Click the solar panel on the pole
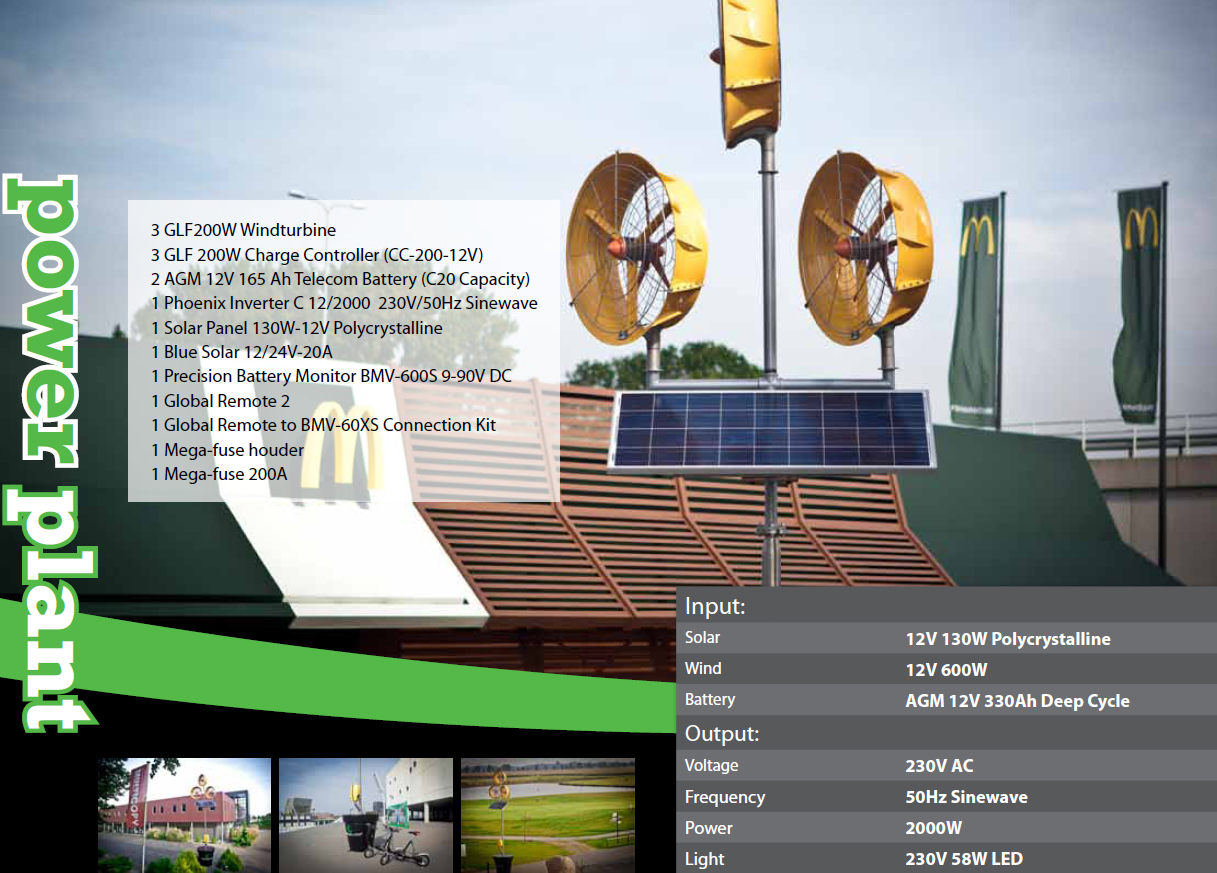The width and height of the screenshot is (1217, 873). coord(773,430)
